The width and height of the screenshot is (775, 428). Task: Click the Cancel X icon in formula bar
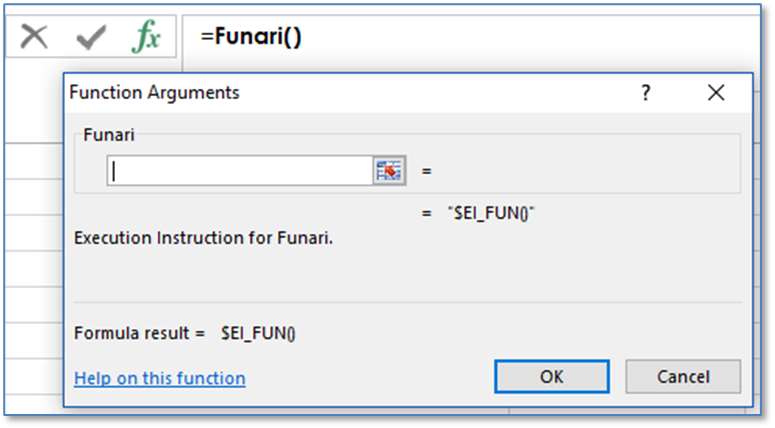click(x=34, y=37)
